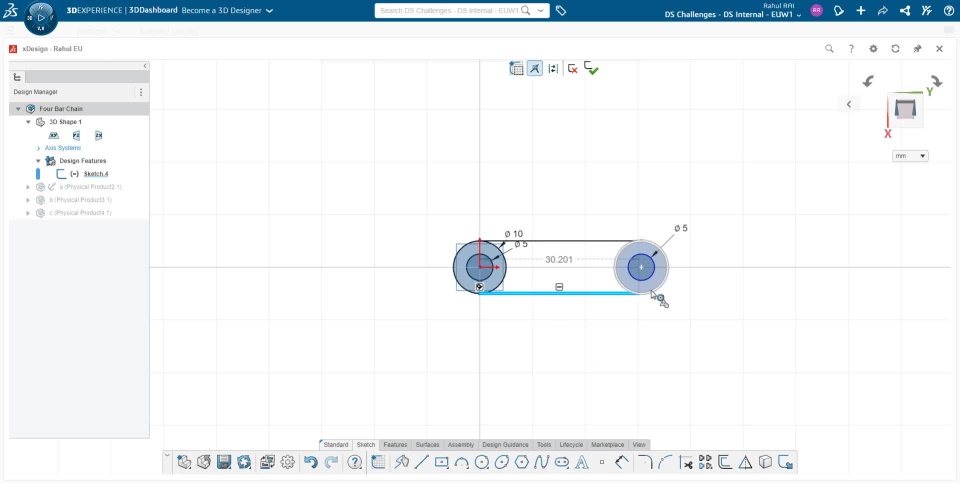Select the XY plane icon

54,135
